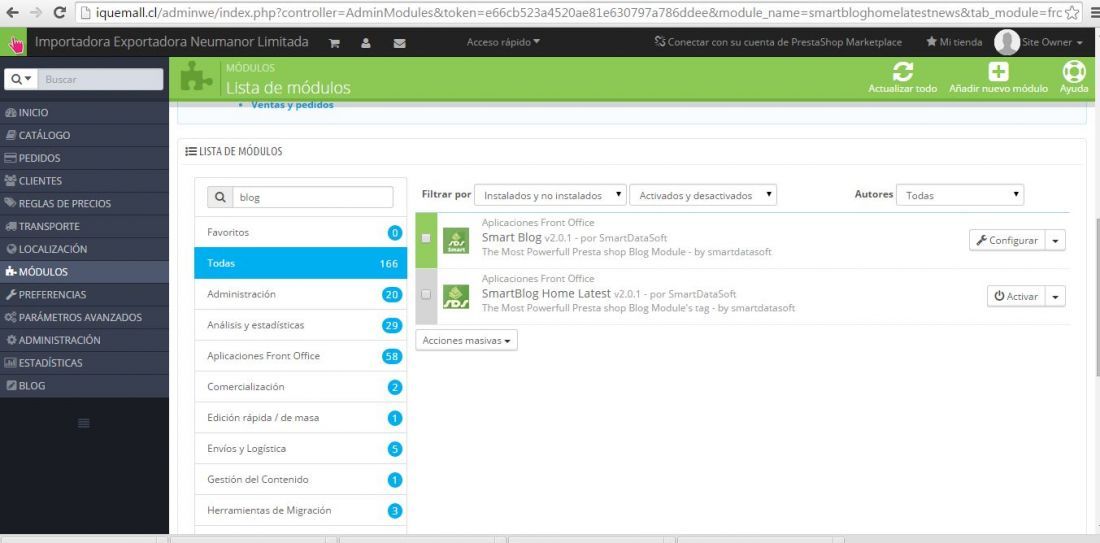Select the Comercialización category
This screenshot has width=1100, height=543.
point(300,387)
